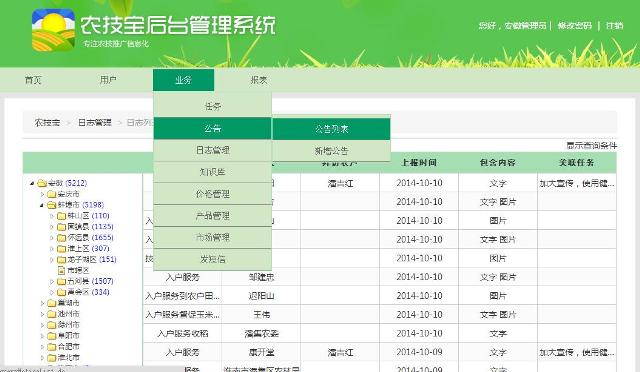Click the 怀远县 folder icon
The height and width of the screenshot is (372, 640).
pos(62,238)
